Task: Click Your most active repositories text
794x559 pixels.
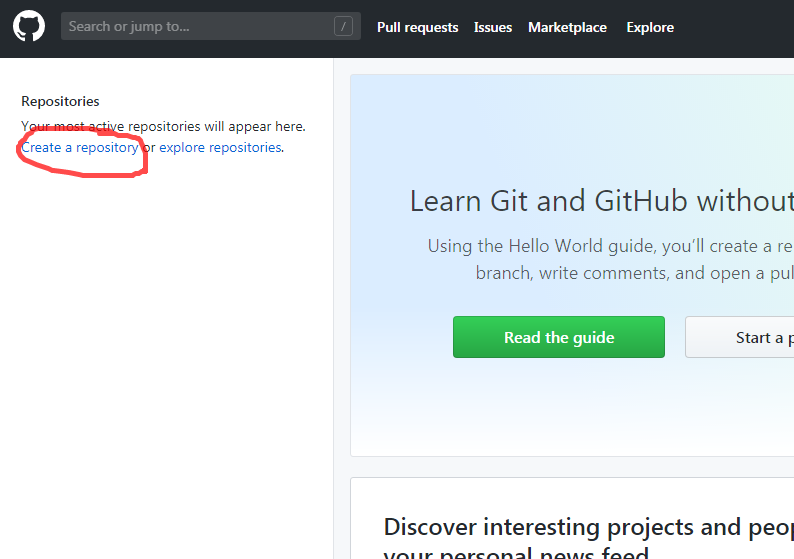Action: tap(163, 126)
